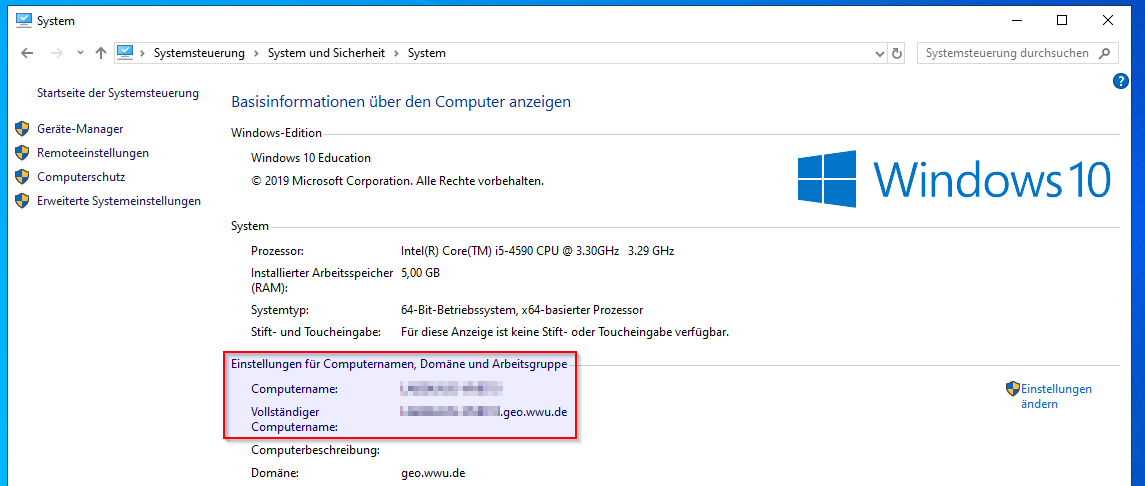This screenshot has width=1145, height=486.
Task: Open Startseite der Systemsteuerung link
Action: pyautogui.click(x=118, y=93)
